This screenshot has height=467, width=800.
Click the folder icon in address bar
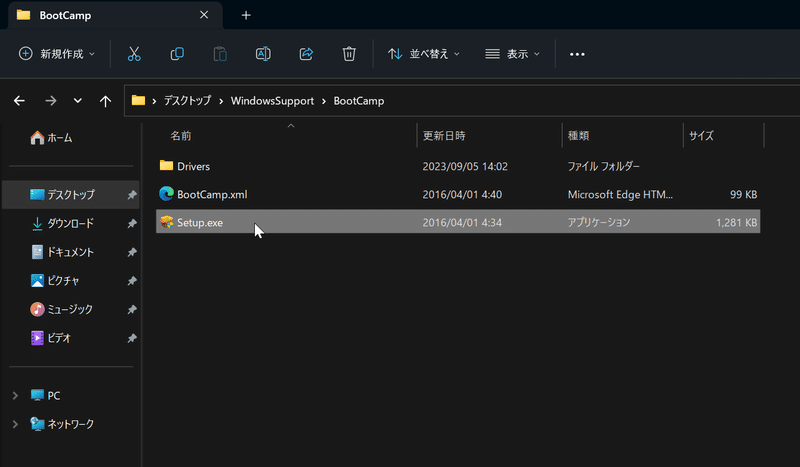click(138, 100)
